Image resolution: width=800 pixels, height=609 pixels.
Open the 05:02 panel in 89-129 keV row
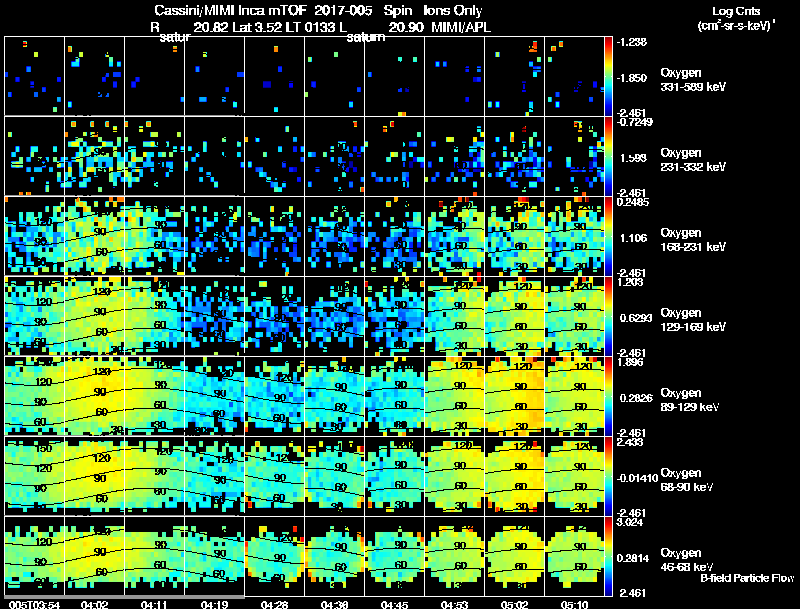[x=514, y=396]
